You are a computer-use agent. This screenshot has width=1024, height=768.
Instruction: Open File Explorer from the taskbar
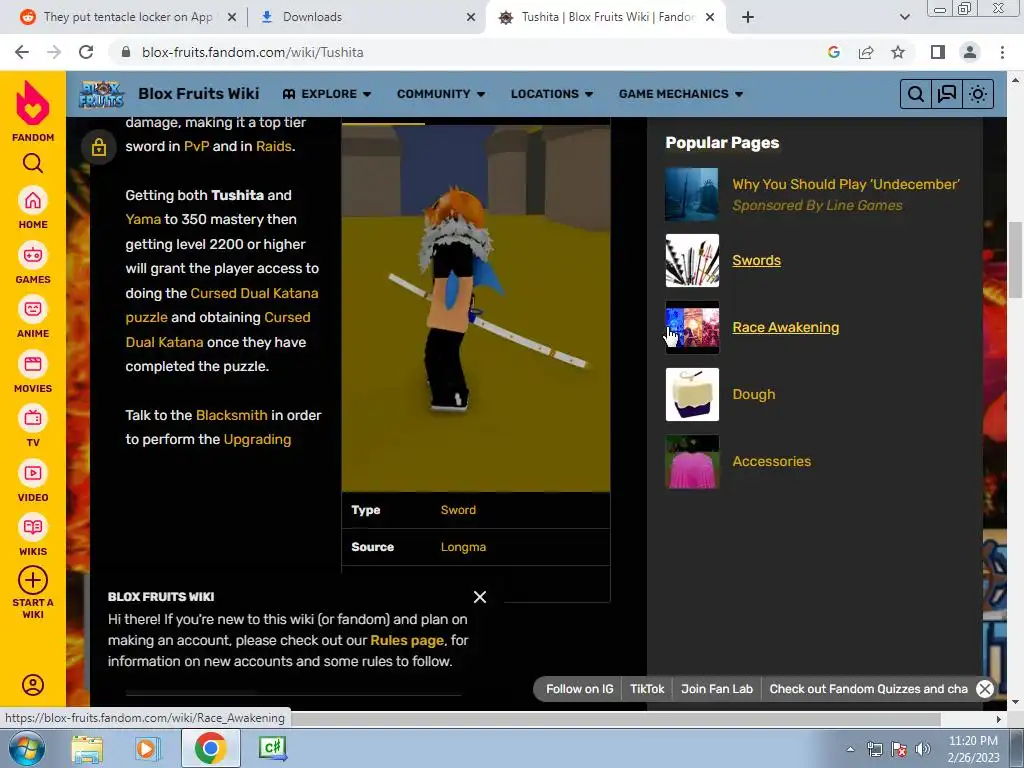point(87,748)
